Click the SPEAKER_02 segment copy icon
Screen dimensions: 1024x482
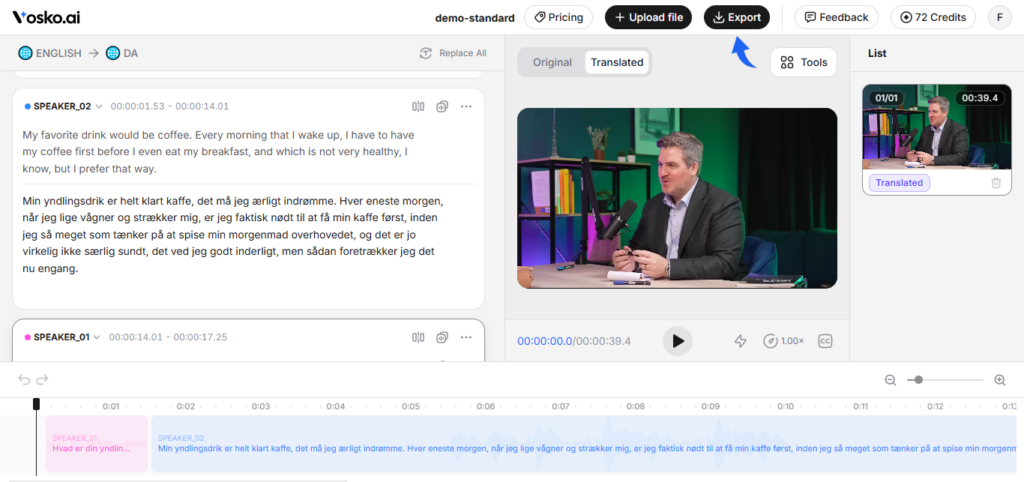442,106
